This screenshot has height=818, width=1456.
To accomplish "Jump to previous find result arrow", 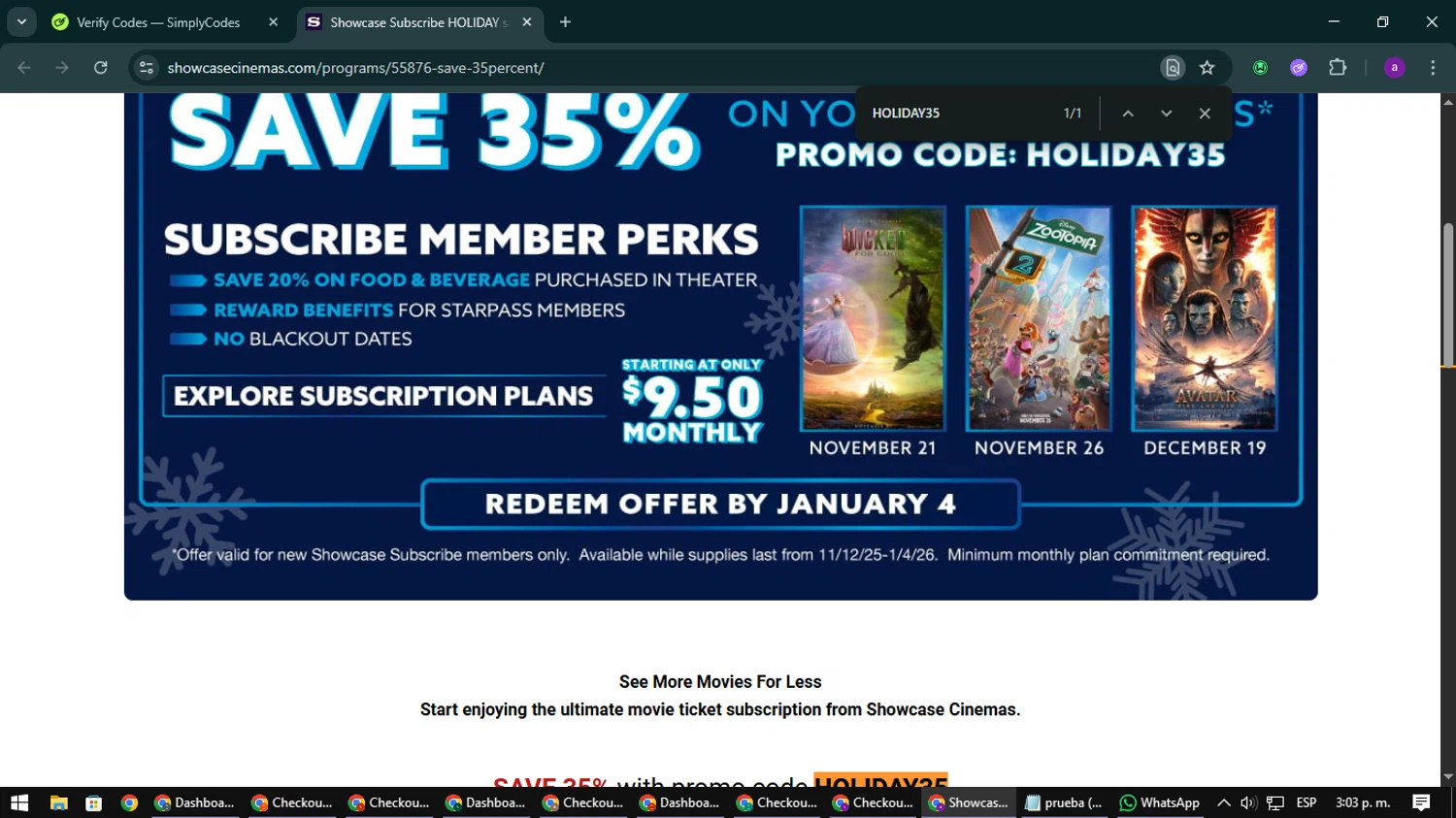I will 1128,114.
